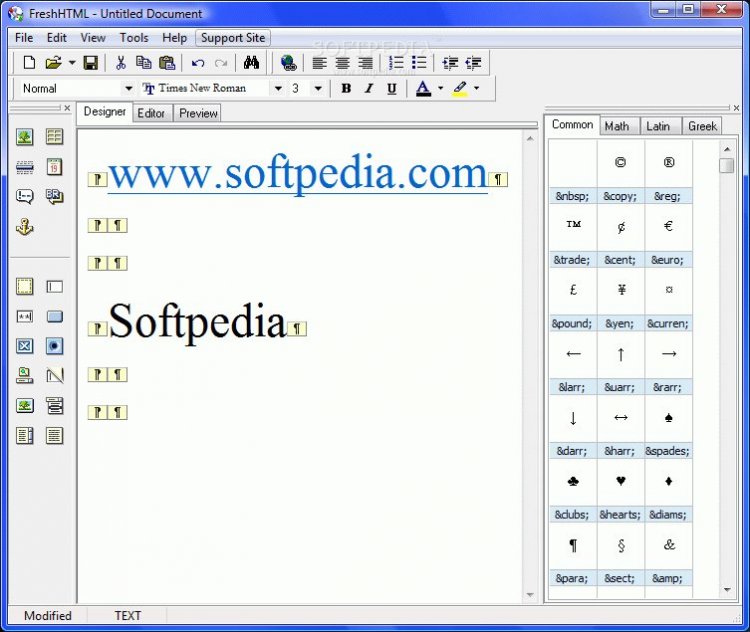Viewport: 750px width, 632px height.
Task: Apply the font color button
Action: coord(423,89)
